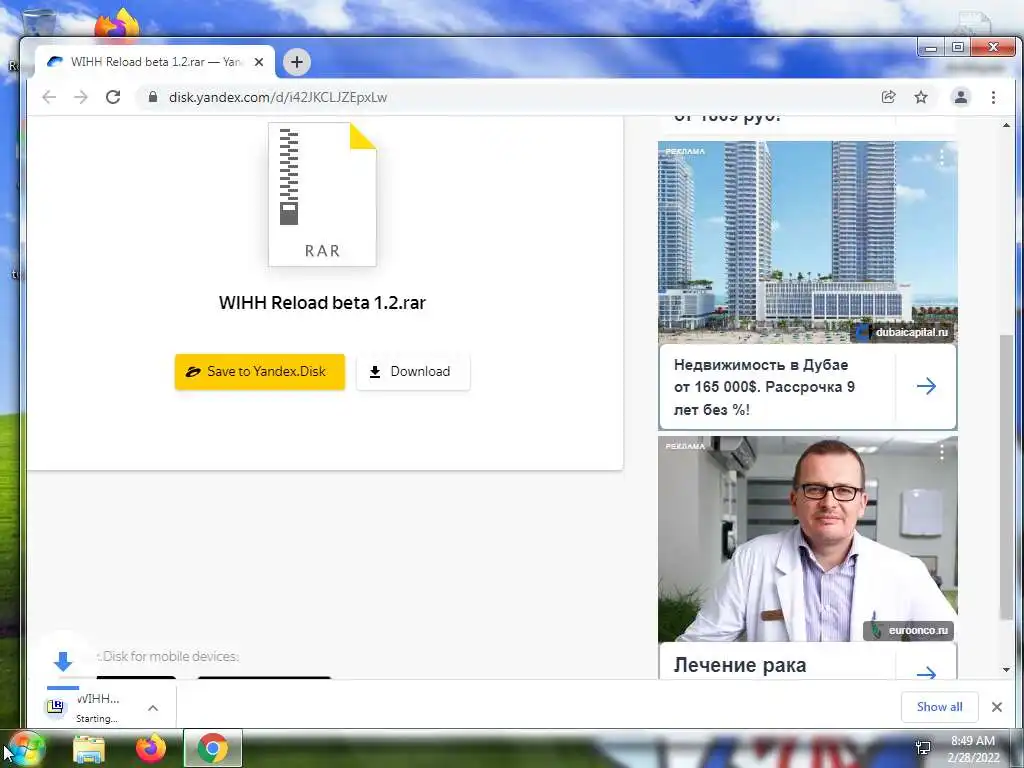Close the WIHH Reload beta 1.2.rar tab
Screen dimensions: 1024x768
point(259,62)
